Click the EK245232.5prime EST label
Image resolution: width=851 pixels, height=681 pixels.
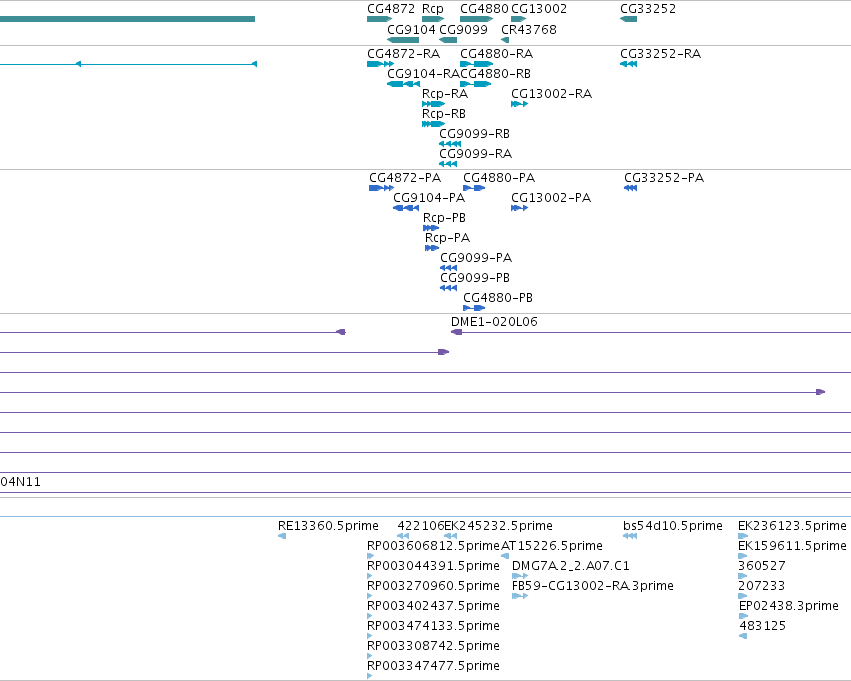498,526
